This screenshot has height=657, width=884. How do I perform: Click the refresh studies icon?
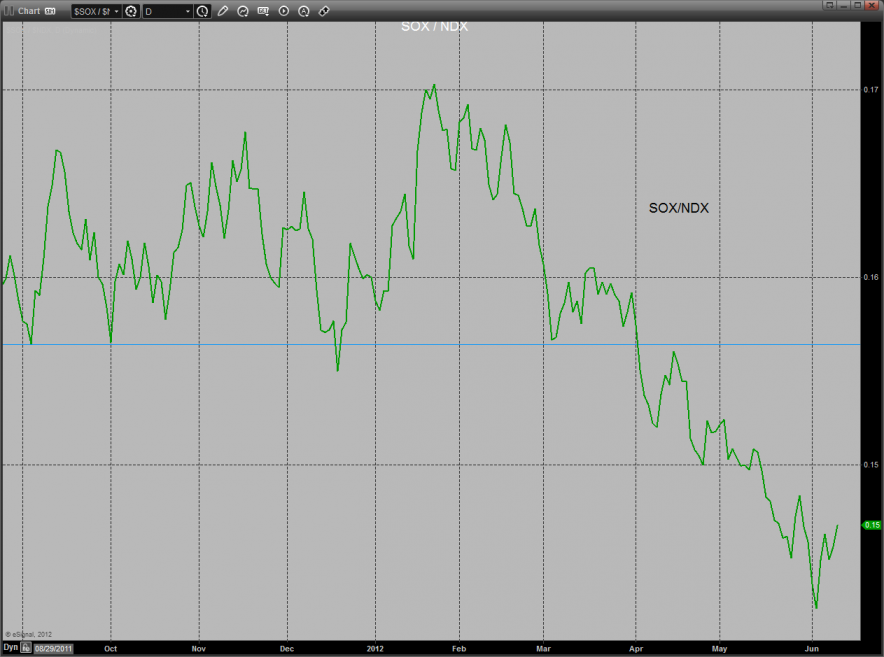243,11
